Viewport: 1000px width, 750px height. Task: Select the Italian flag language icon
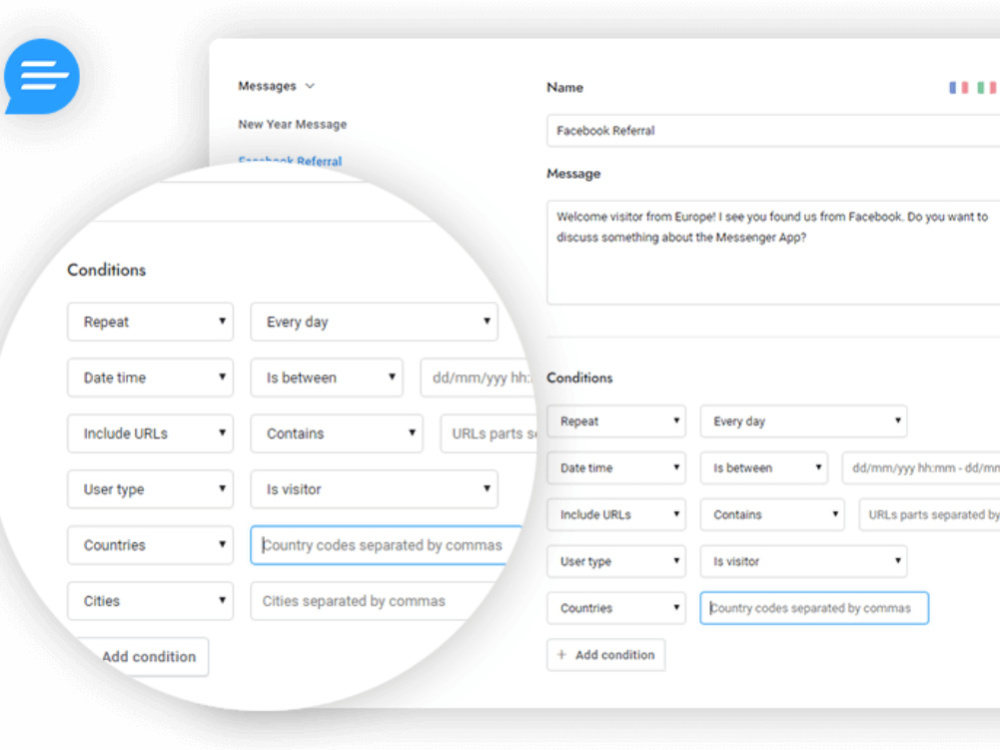[987, 87]
